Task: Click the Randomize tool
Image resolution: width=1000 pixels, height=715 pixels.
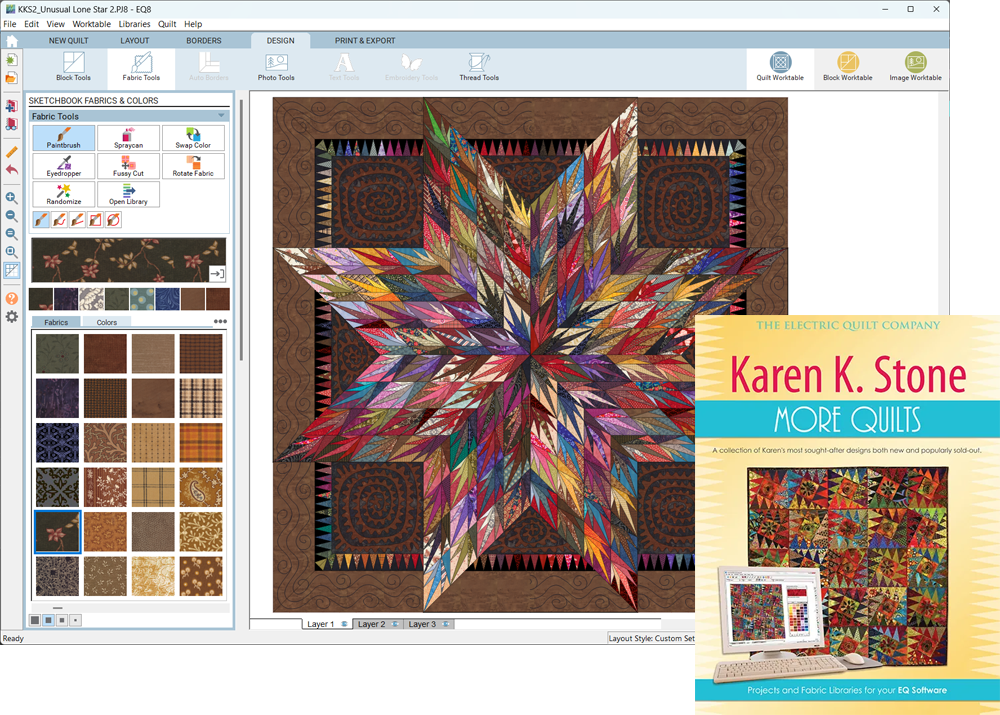Action: [x=63, y=194]
